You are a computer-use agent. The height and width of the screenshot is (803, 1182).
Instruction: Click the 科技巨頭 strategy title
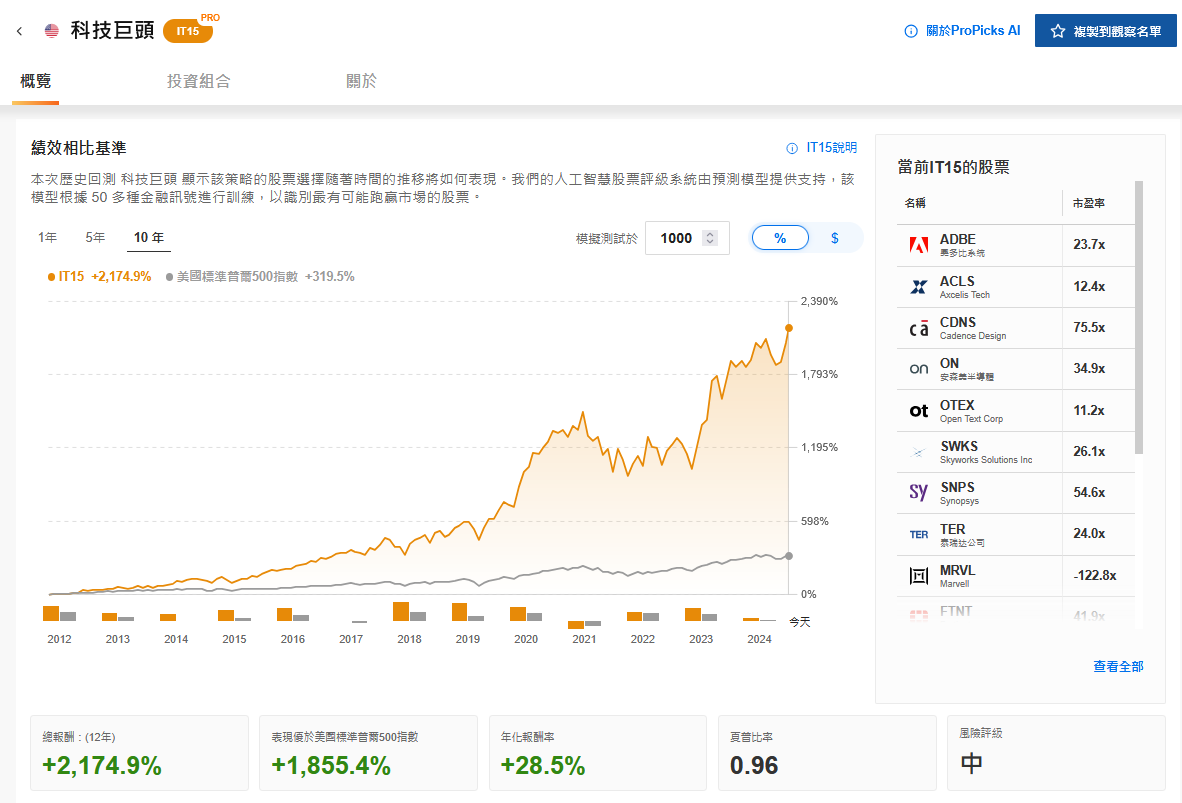click(x=112, y=30)
